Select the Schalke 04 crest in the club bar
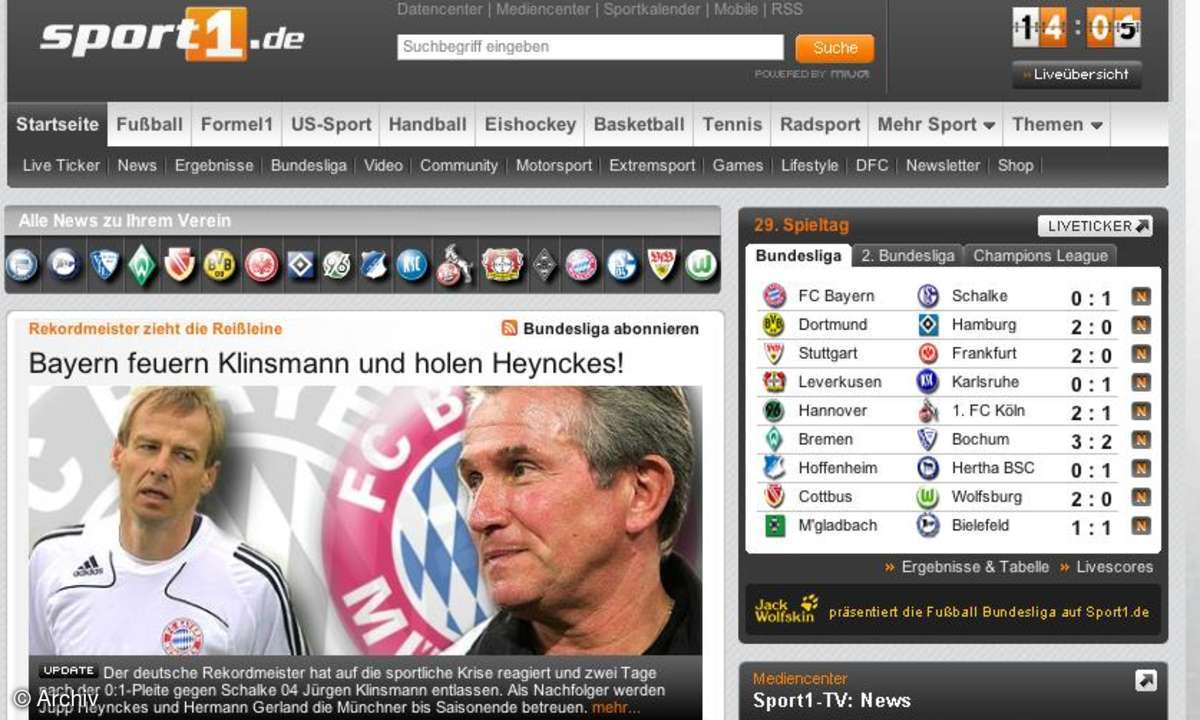 [x=622, y=265]
